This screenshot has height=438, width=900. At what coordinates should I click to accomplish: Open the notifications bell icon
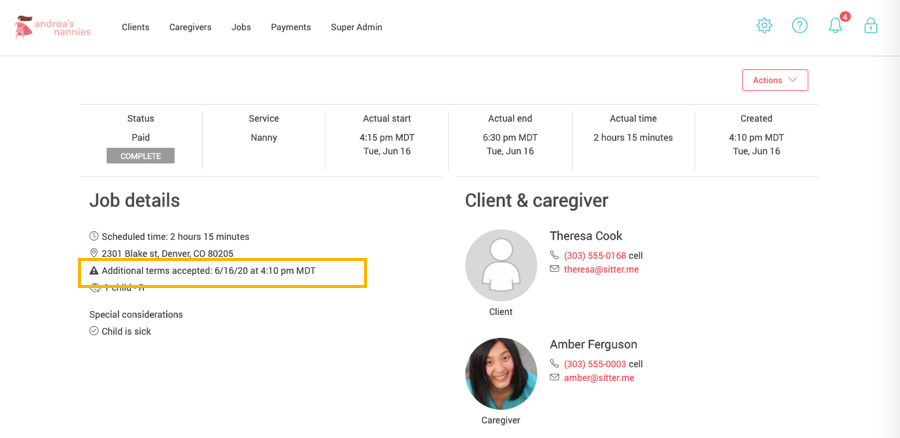click(835, 26)
